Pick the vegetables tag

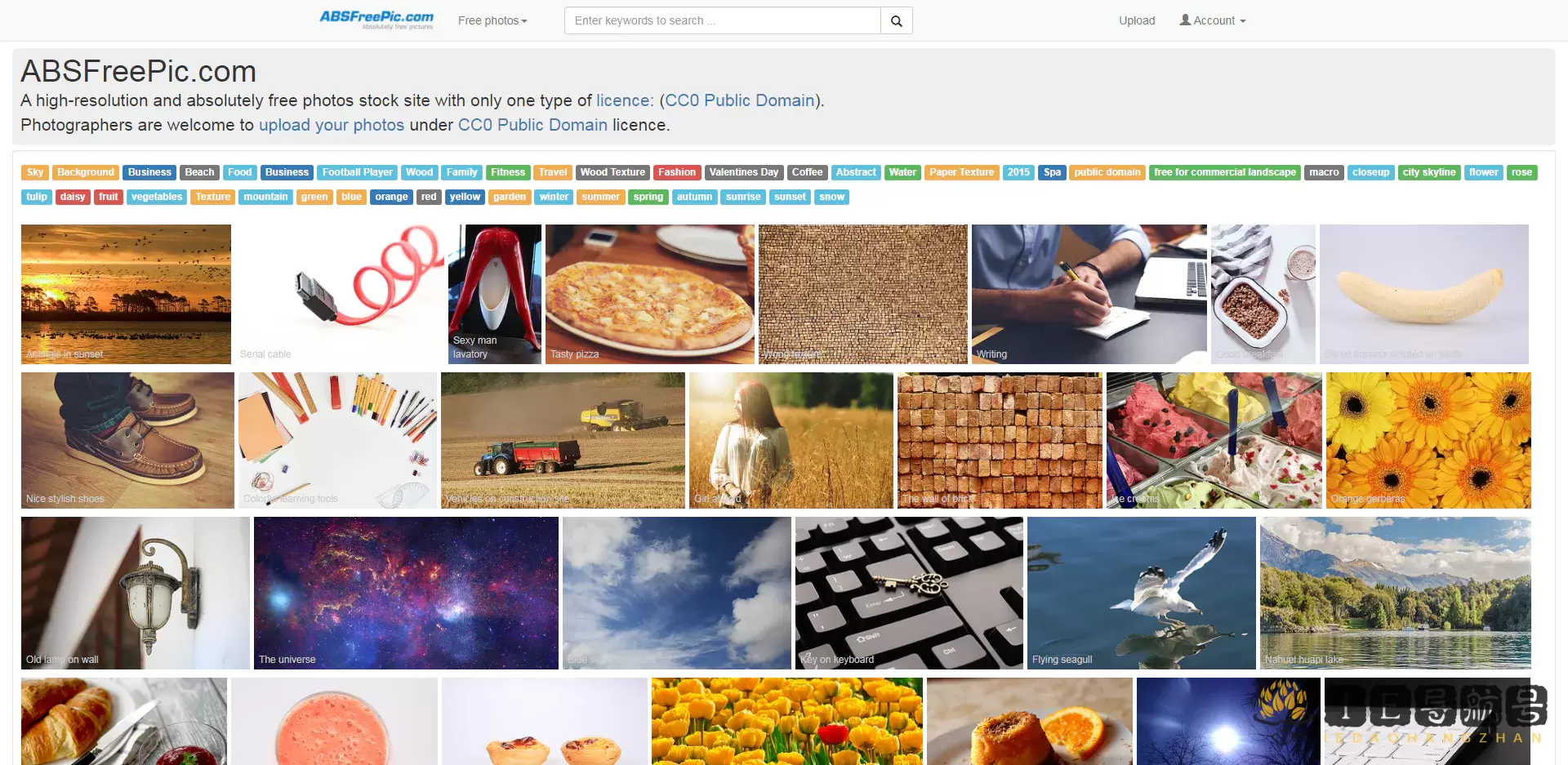coord(157,197)
